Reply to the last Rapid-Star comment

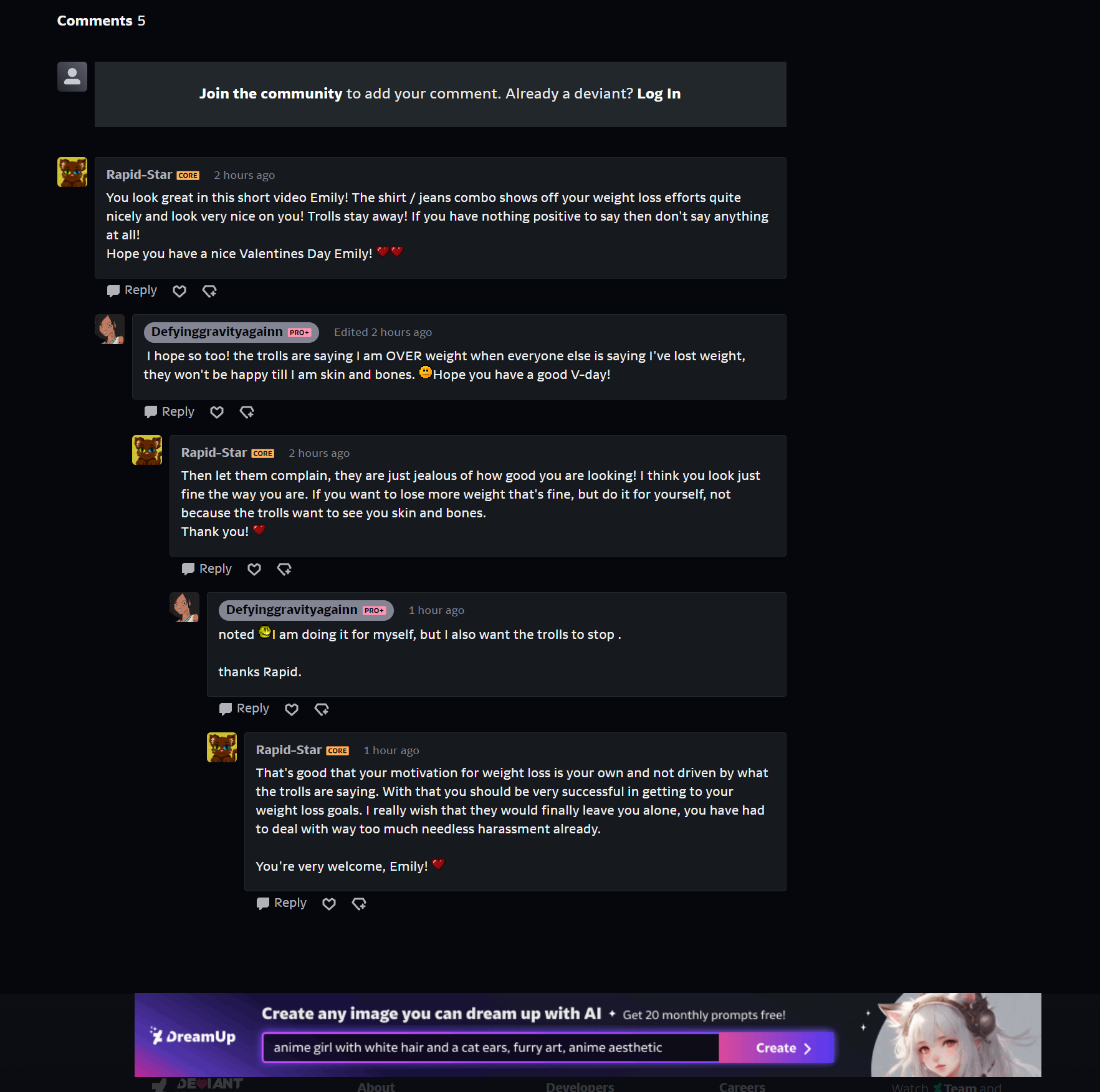tap(282, 903)
